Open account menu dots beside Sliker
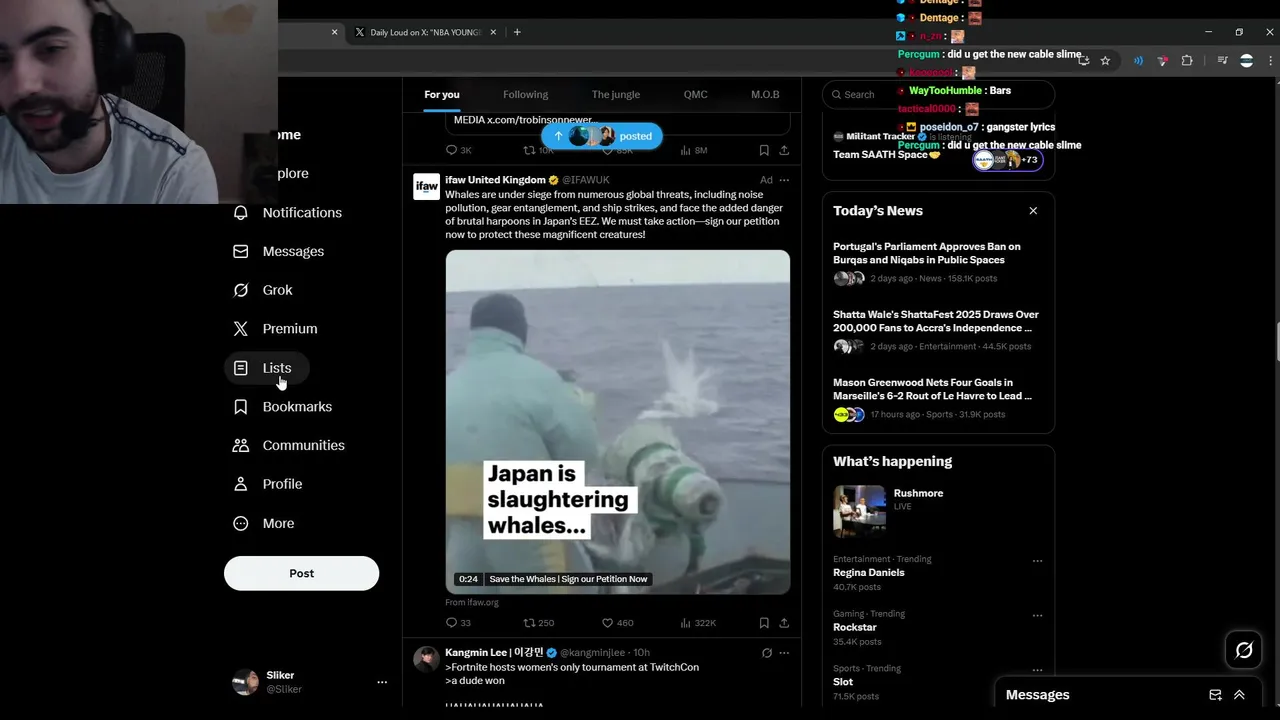Image resolution: width=1280 pixels, height=720 pixels. [x=381, y=682]
